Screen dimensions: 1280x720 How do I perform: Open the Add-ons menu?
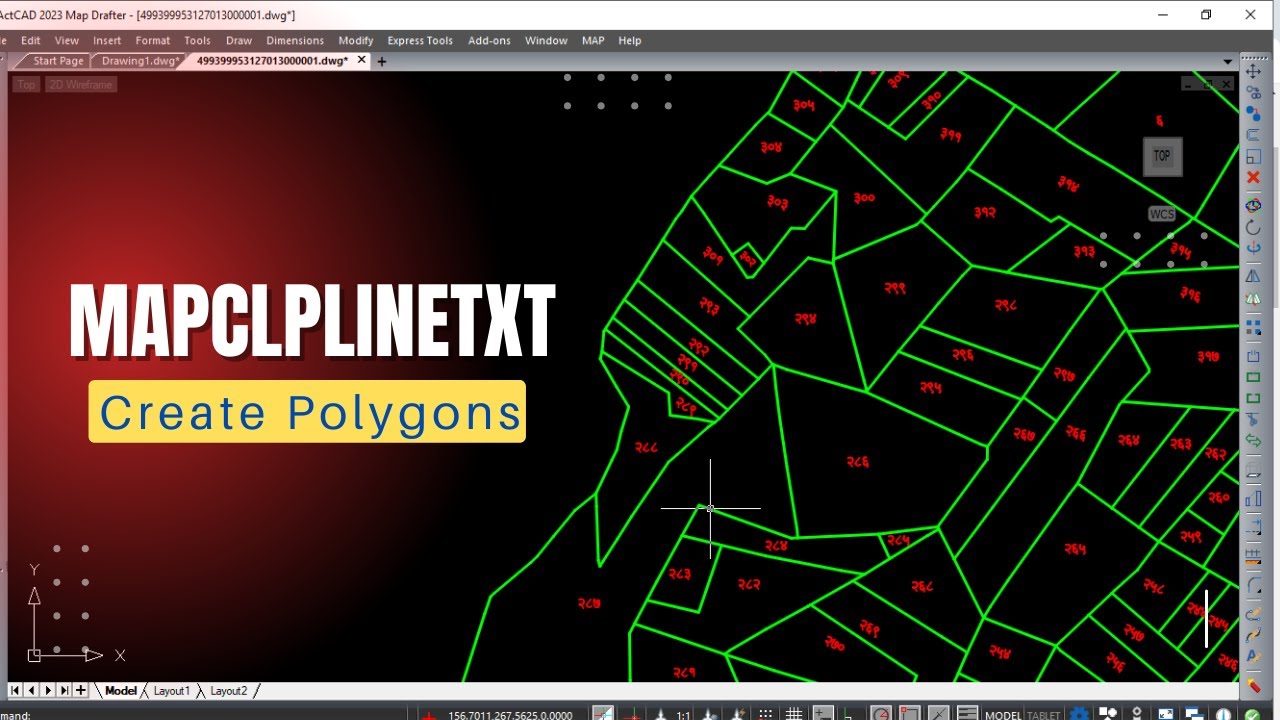[489, 40]
